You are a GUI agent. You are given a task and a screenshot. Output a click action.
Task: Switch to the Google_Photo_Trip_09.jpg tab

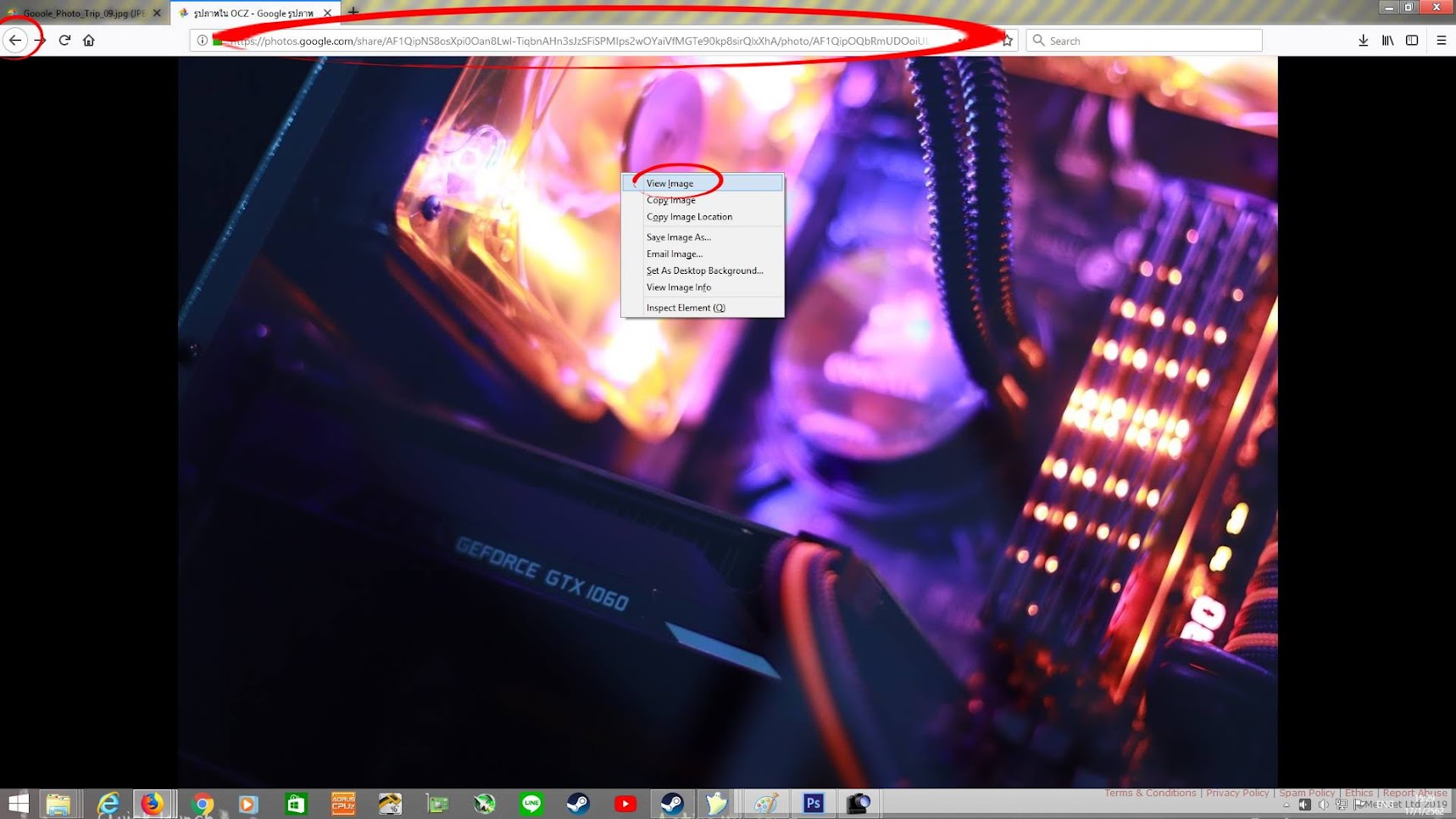[83, 13]
